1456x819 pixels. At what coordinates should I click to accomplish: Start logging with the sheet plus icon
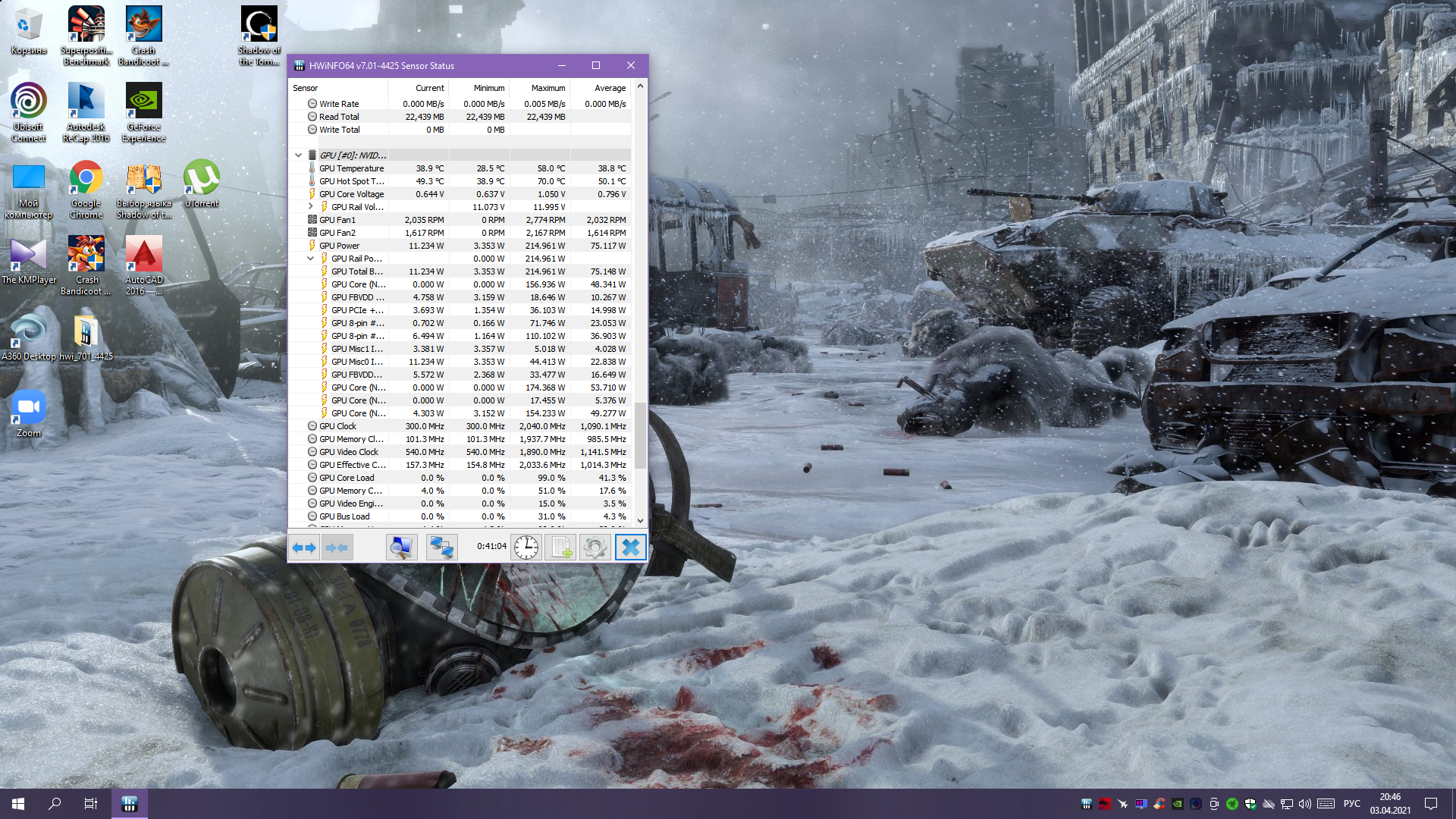pyautogui.click(x=561, y=547)
